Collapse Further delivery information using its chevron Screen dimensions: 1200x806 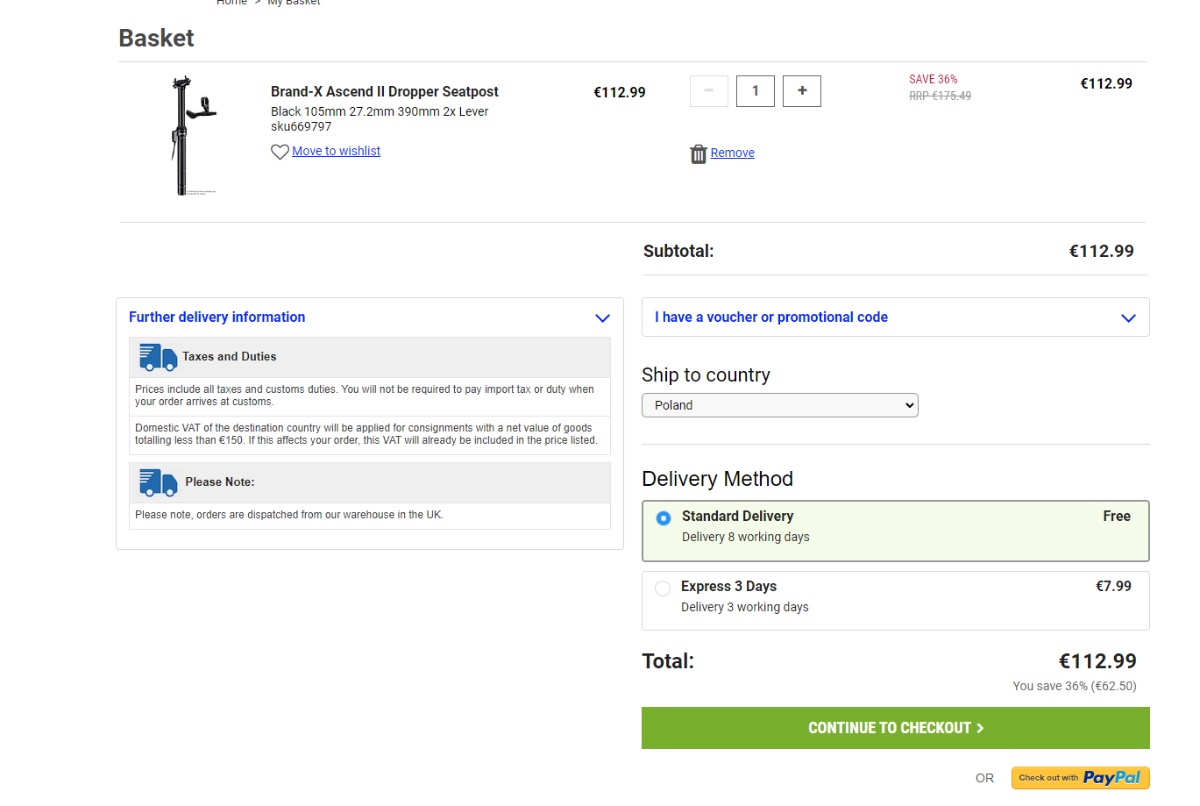tap(602, 318)
